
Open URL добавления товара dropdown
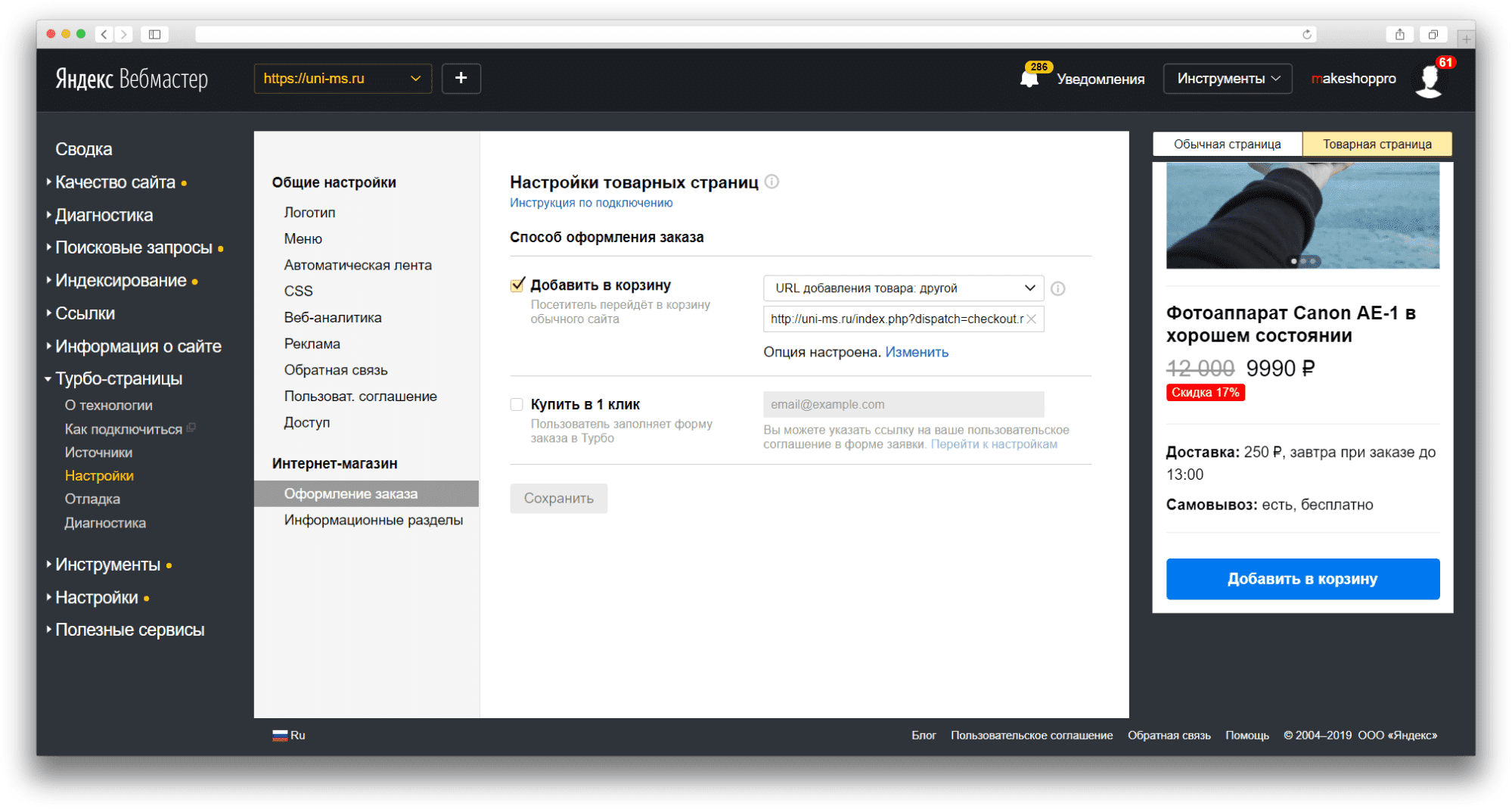(904, 288)
